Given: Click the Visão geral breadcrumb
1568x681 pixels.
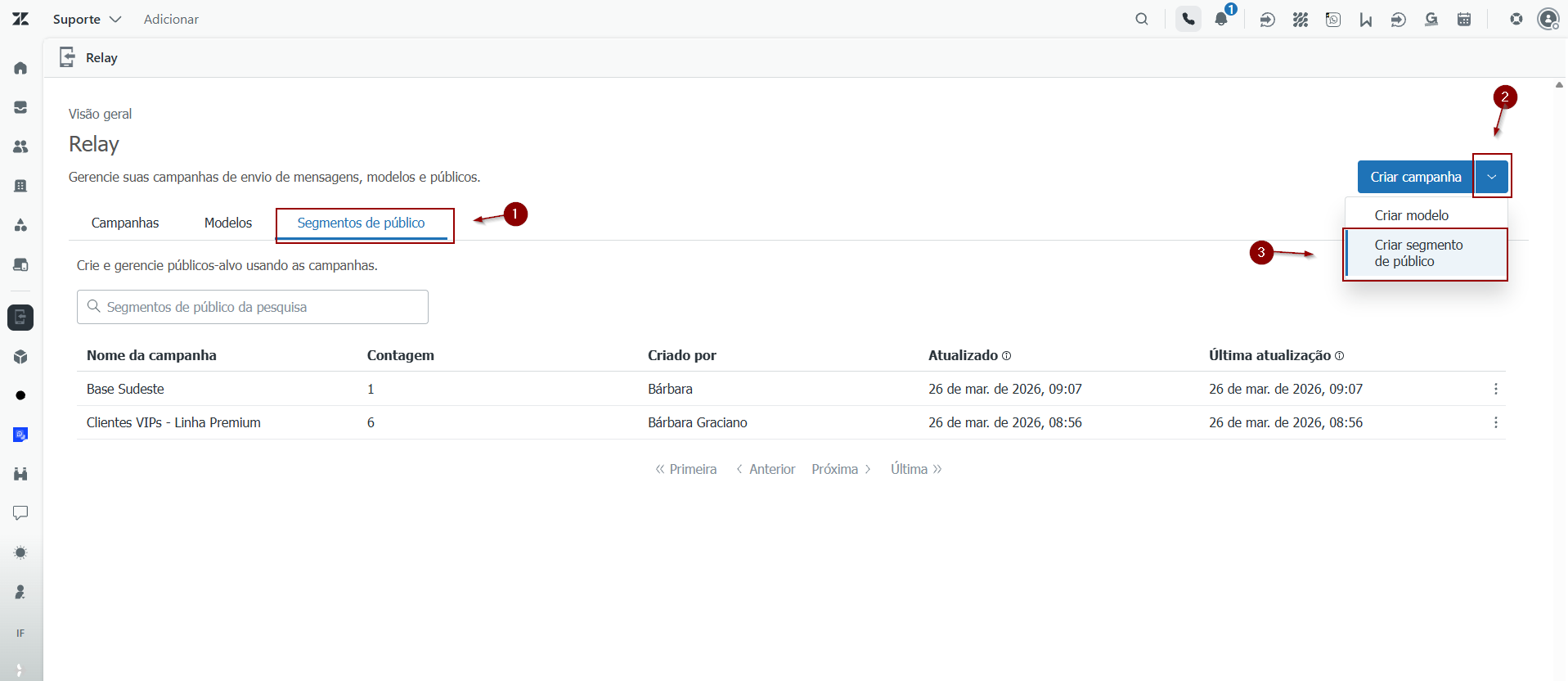Looking at the screenshot, I should [x=100, y=114].
